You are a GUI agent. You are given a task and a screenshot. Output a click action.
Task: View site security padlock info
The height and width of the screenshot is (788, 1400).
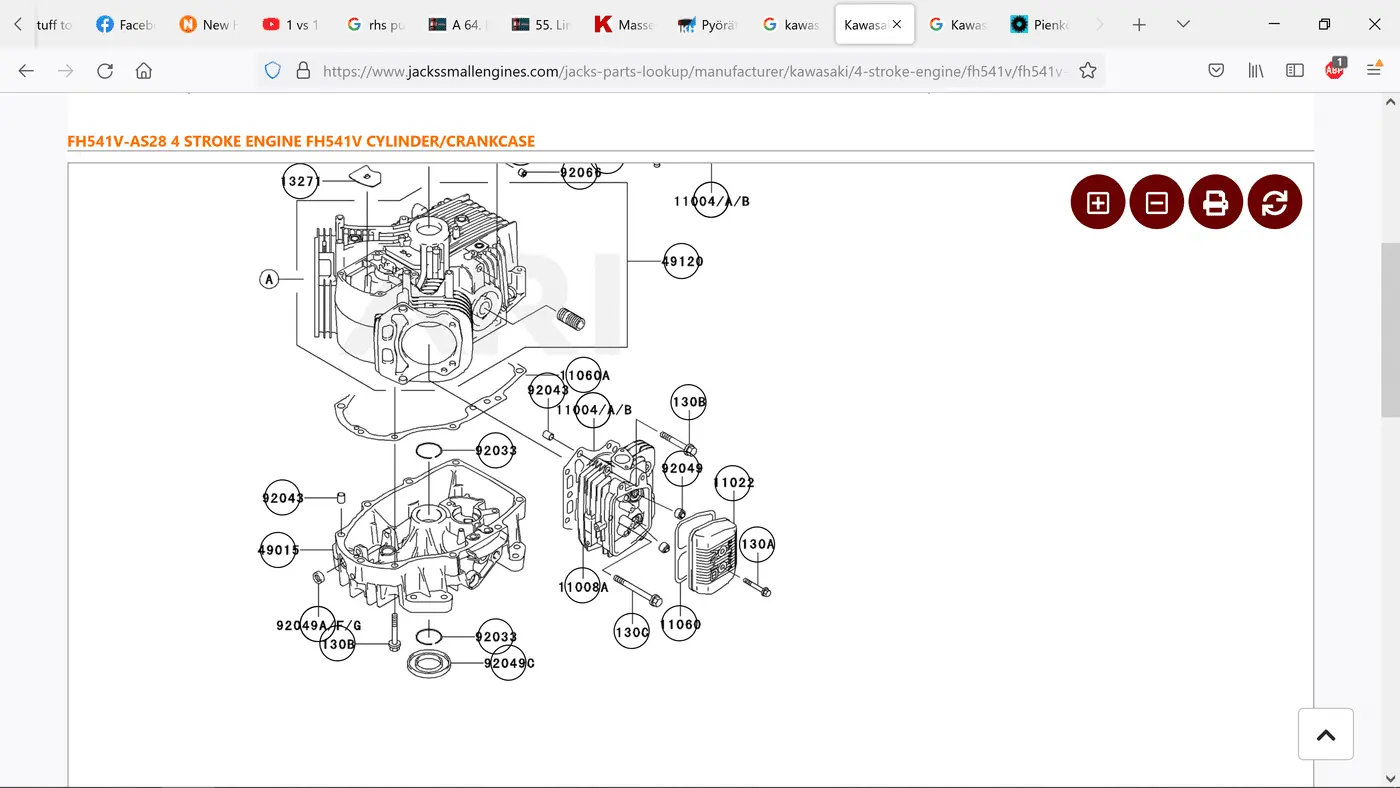[303, 71]
